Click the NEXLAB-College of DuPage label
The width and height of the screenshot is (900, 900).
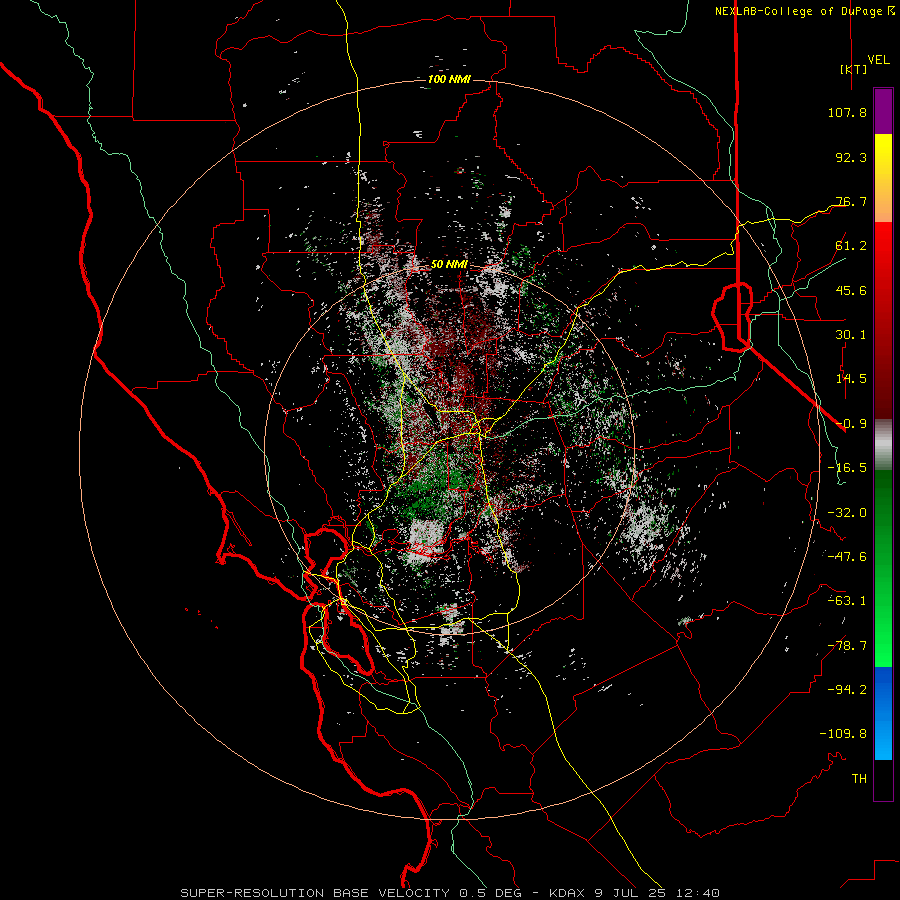point(805,11)
